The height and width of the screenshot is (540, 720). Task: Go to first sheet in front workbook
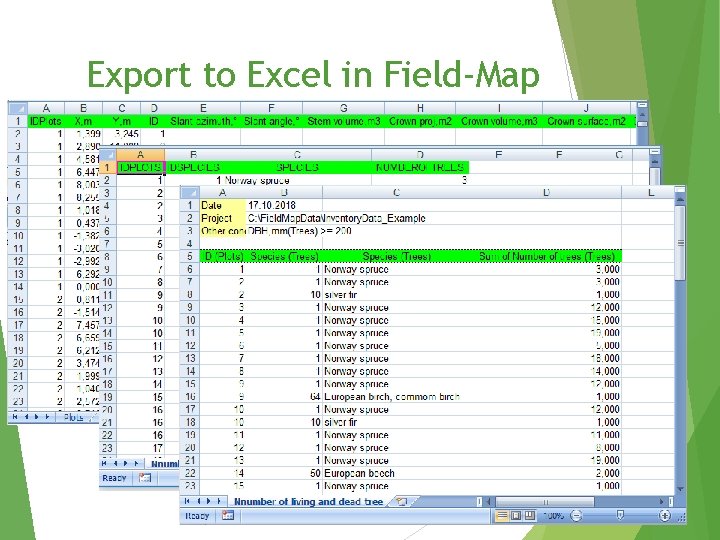click(187, 501)
